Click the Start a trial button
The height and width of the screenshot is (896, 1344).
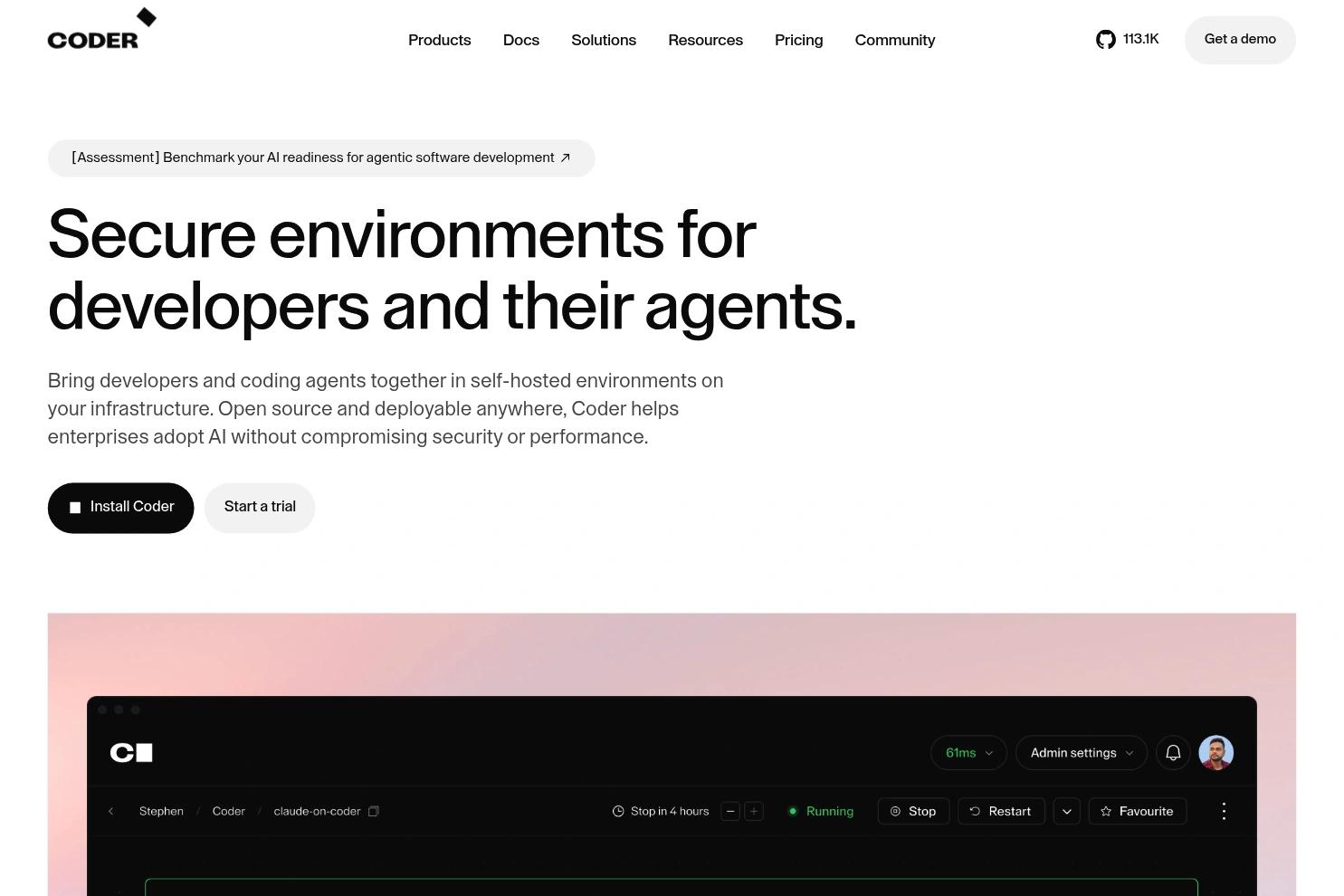point(260,508)
